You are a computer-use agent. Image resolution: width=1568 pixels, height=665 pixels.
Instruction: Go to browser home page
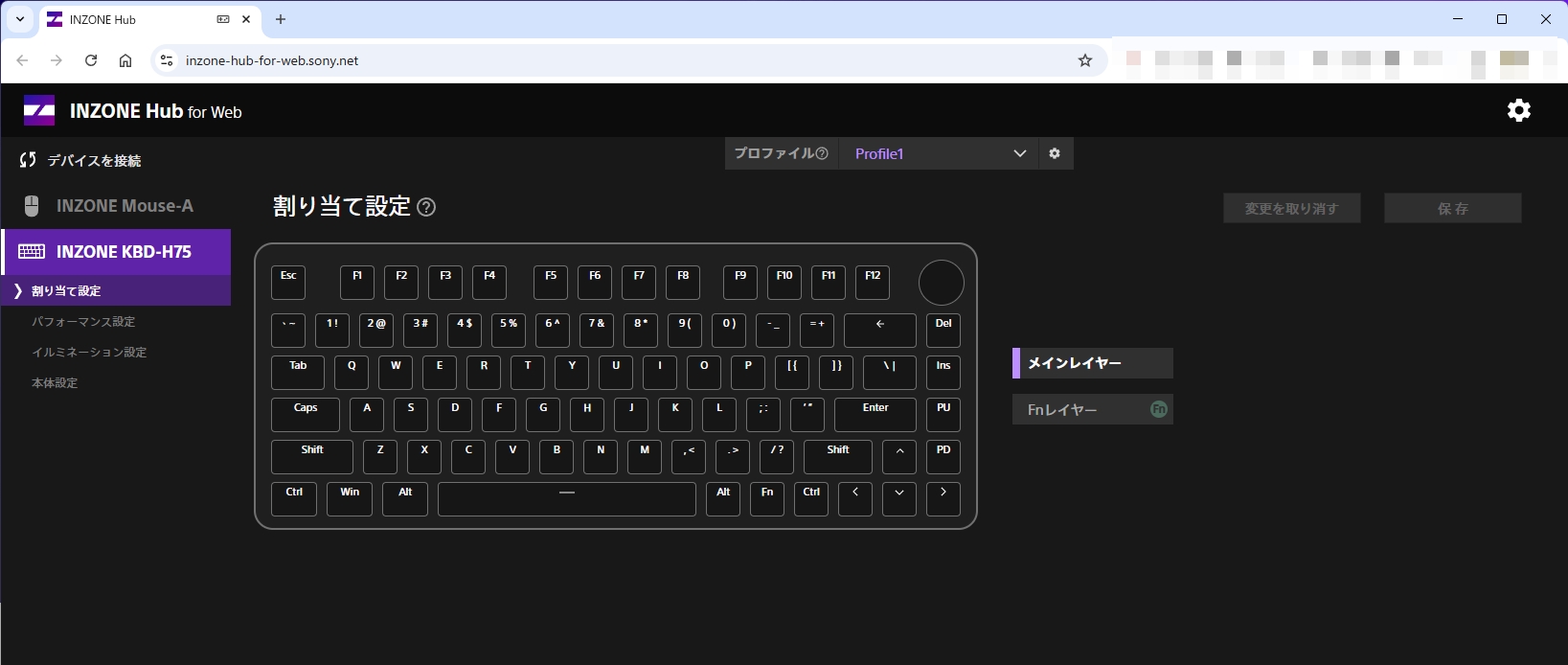(125, 60)
